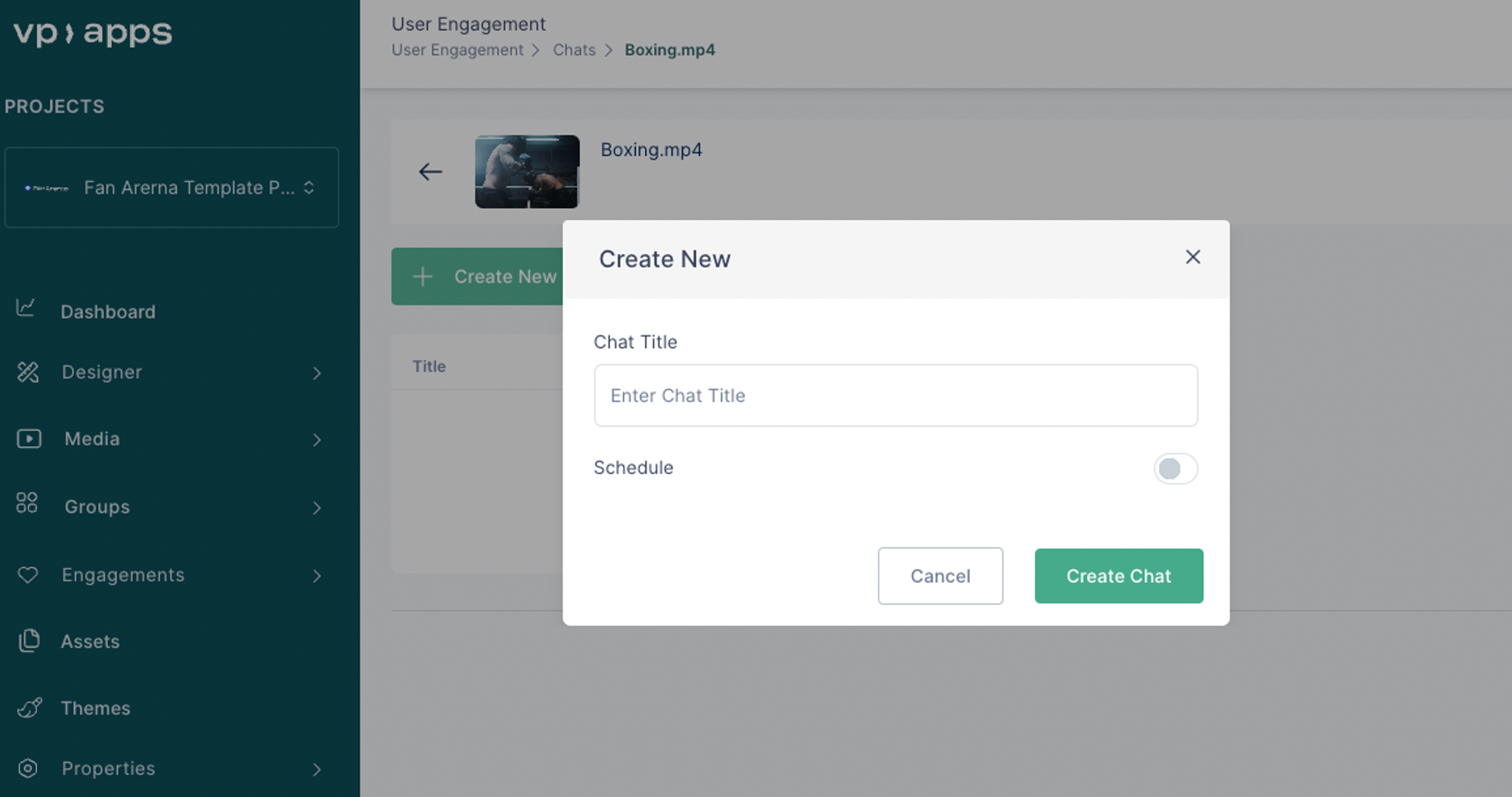This screenshot has width=1512, height=797.
Task: Click the Cancel button
Action: coord(940,576)
